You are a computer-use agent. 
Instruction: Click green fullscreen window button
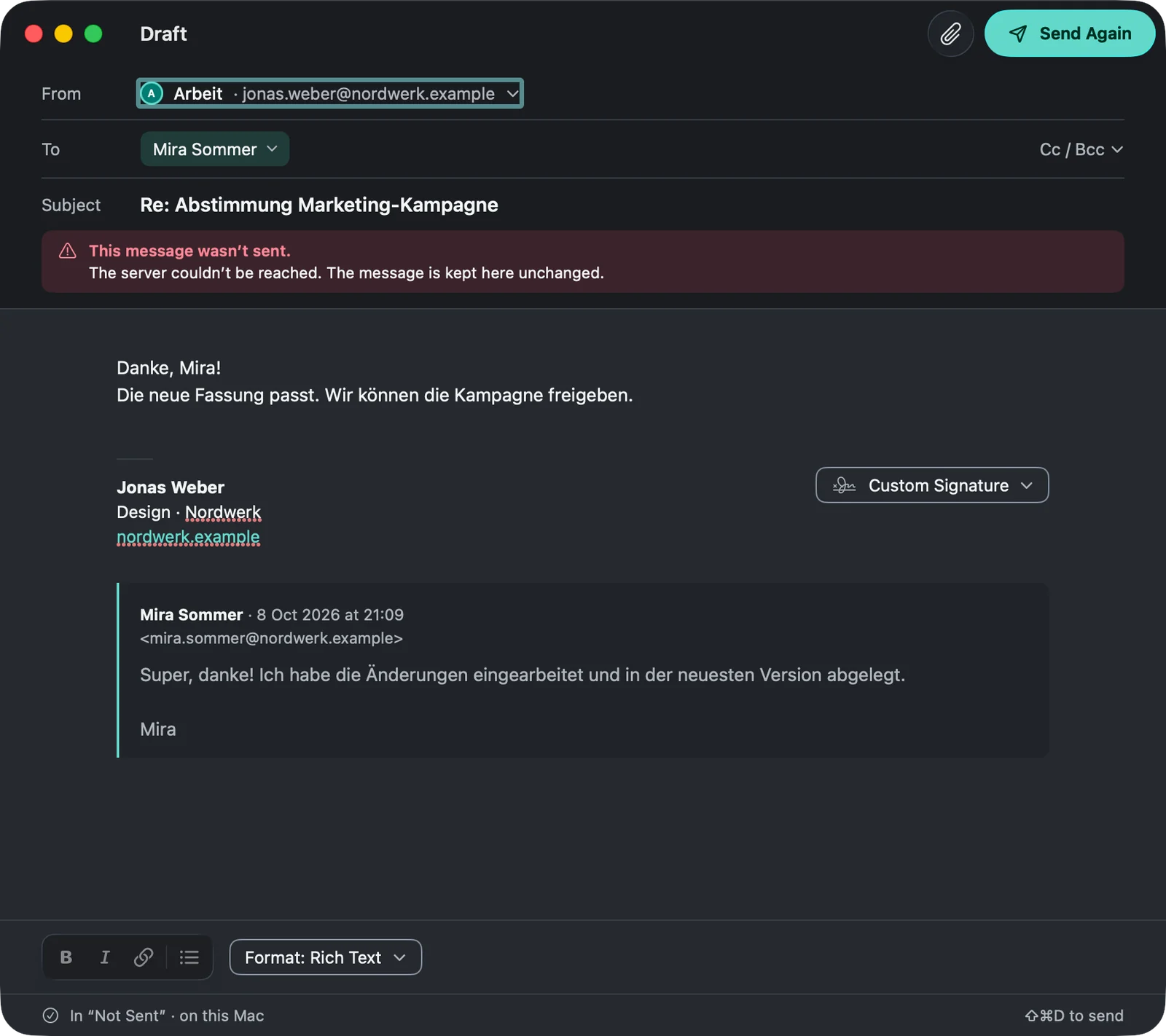click(x=93, y=34)
